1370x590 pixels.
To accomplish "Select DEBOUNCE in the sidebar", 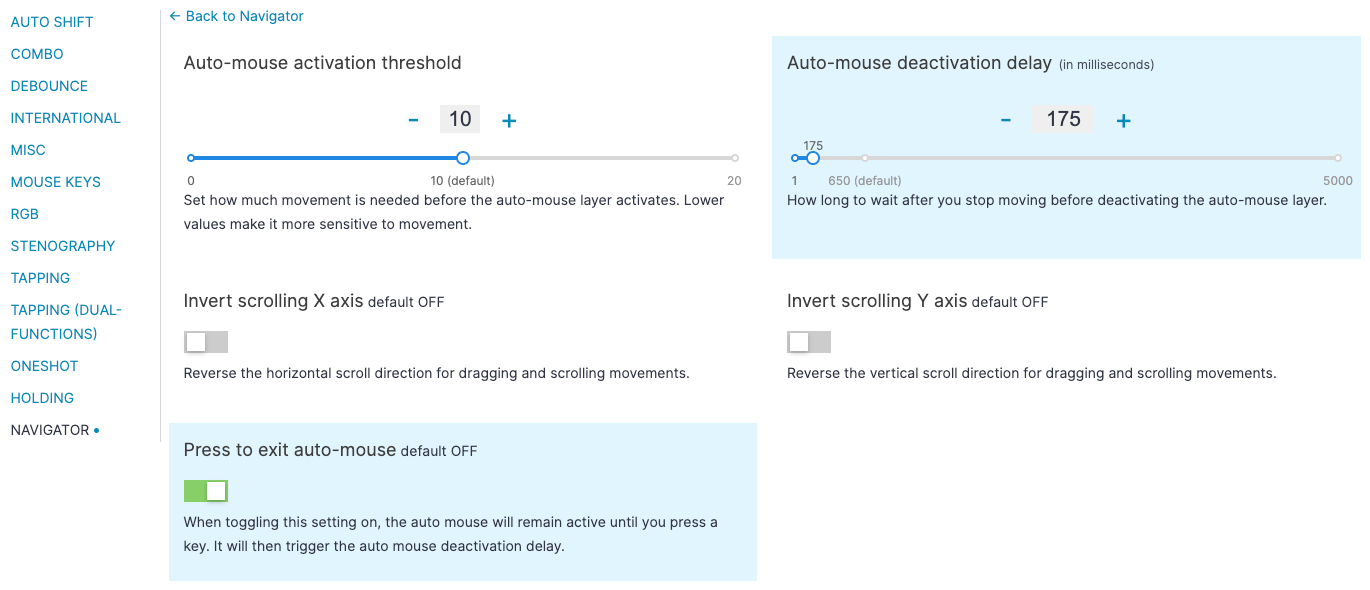I will click(49, 86).
